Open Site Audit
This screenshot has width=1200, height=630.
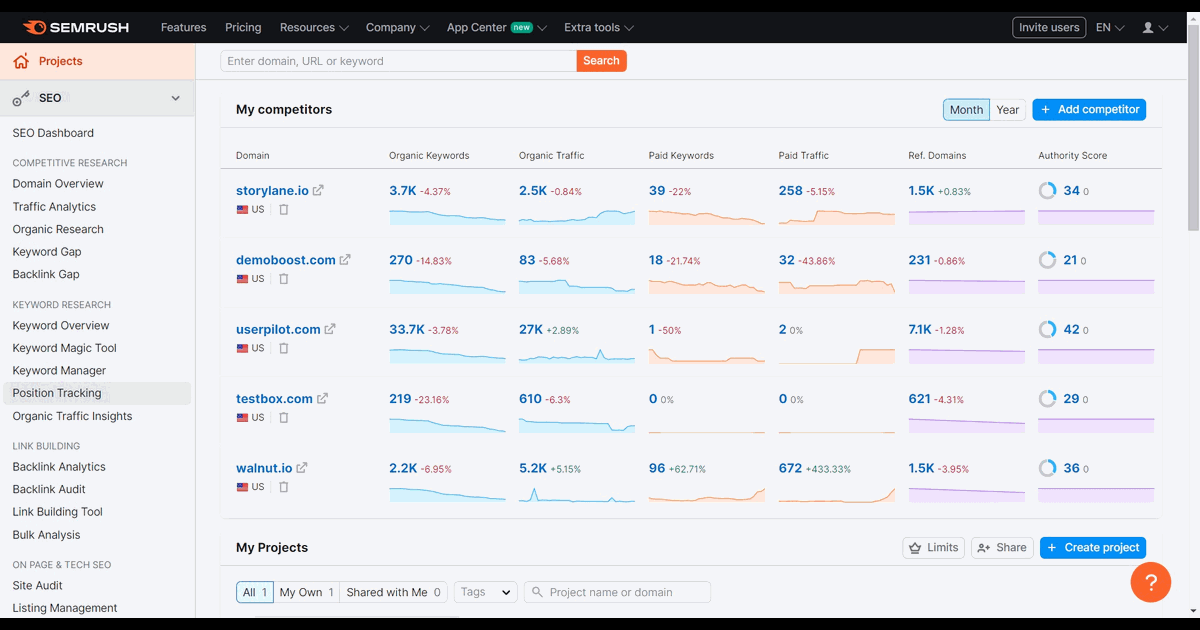[37, 586]
